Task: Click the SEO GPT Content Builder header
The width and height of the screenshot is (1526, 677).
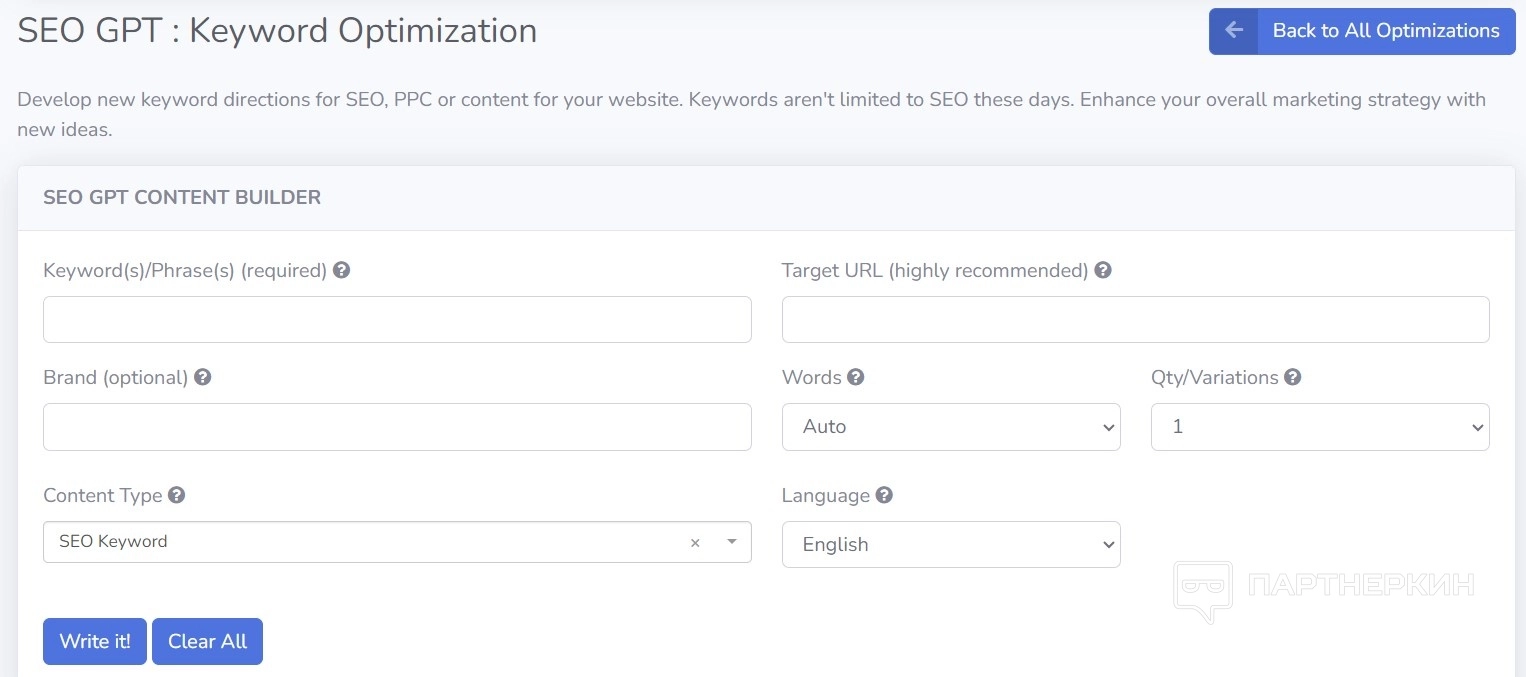Action: tap(182, 198)
